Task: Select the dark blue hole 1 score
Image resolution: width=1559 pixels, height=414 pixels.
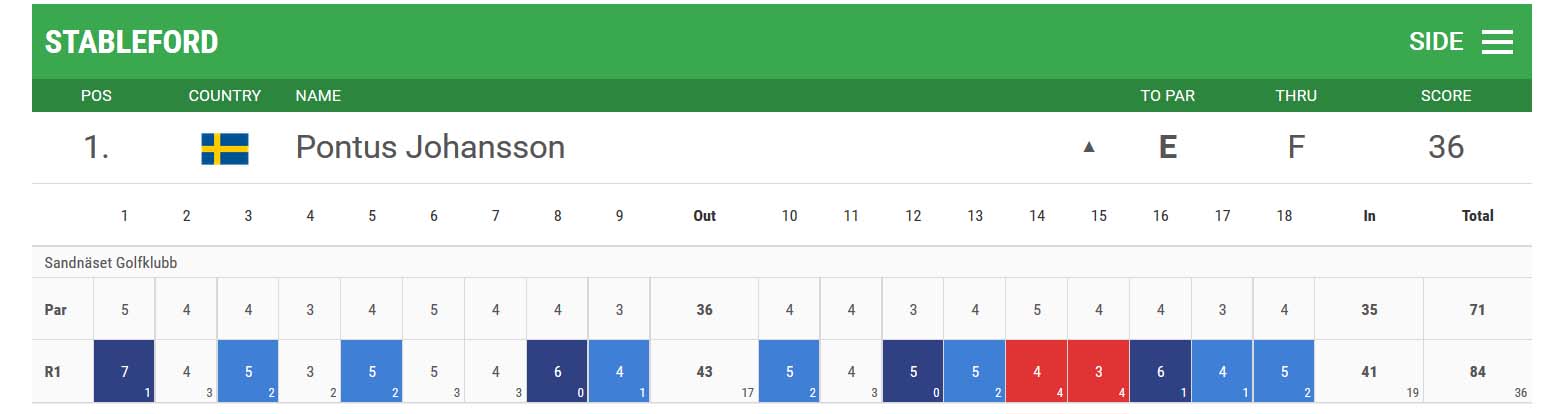Action: pos(124,371)
